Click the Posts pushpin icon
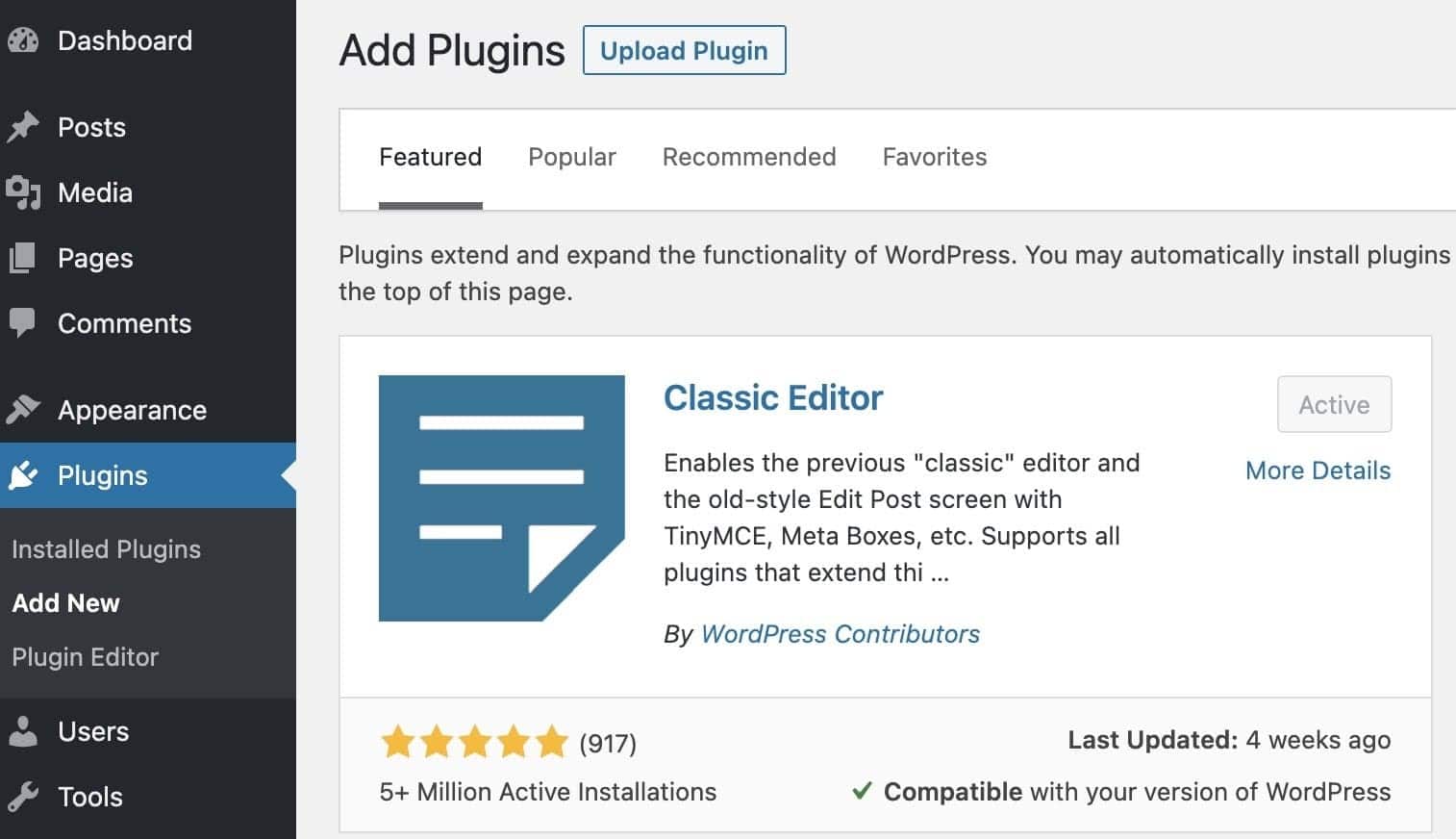Viewport: 1456px width, 839px height. click(23, 127)
